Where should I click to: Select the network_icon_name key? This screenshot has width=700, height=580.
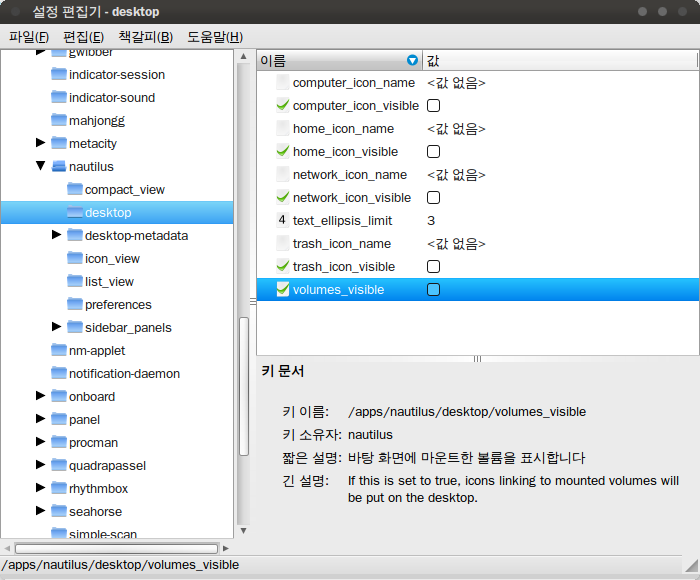(x=350, y=175)
